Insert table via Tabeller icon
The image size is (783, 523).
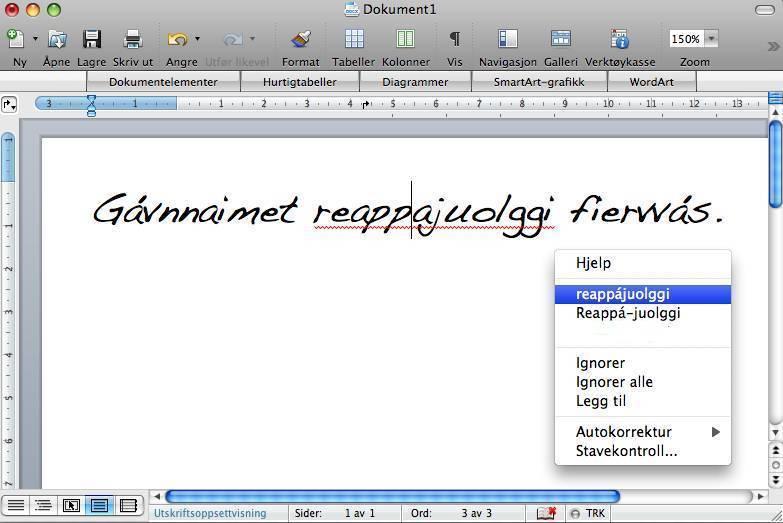[354, 39]
